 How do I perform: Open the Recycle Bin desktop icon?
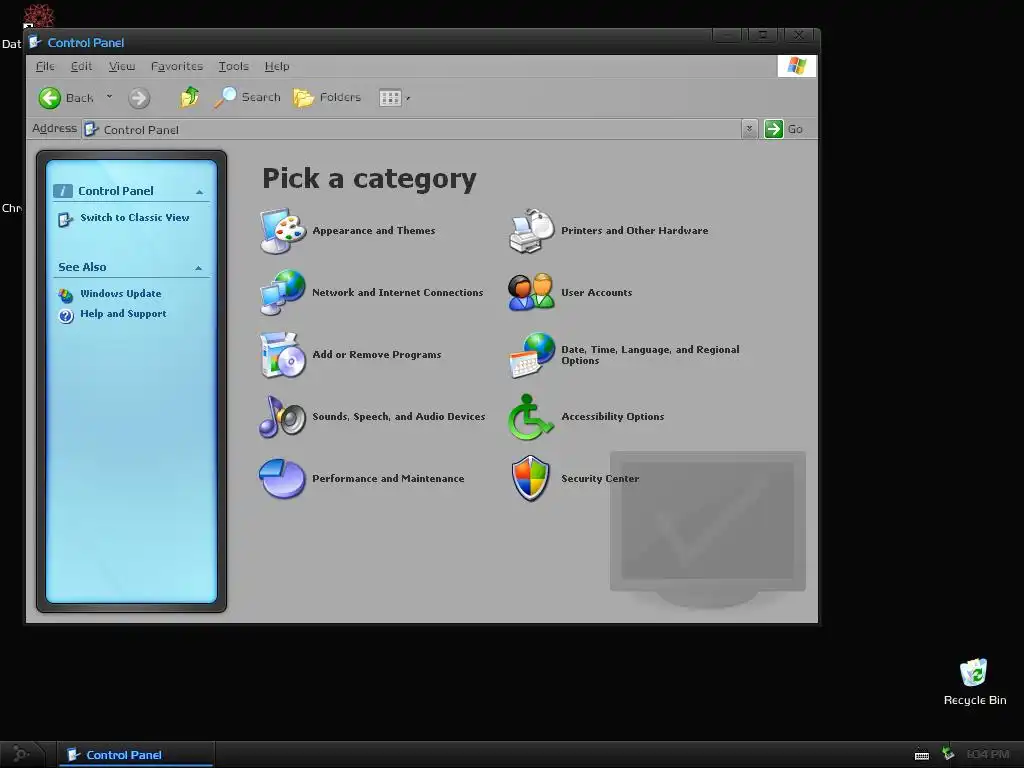974,672
